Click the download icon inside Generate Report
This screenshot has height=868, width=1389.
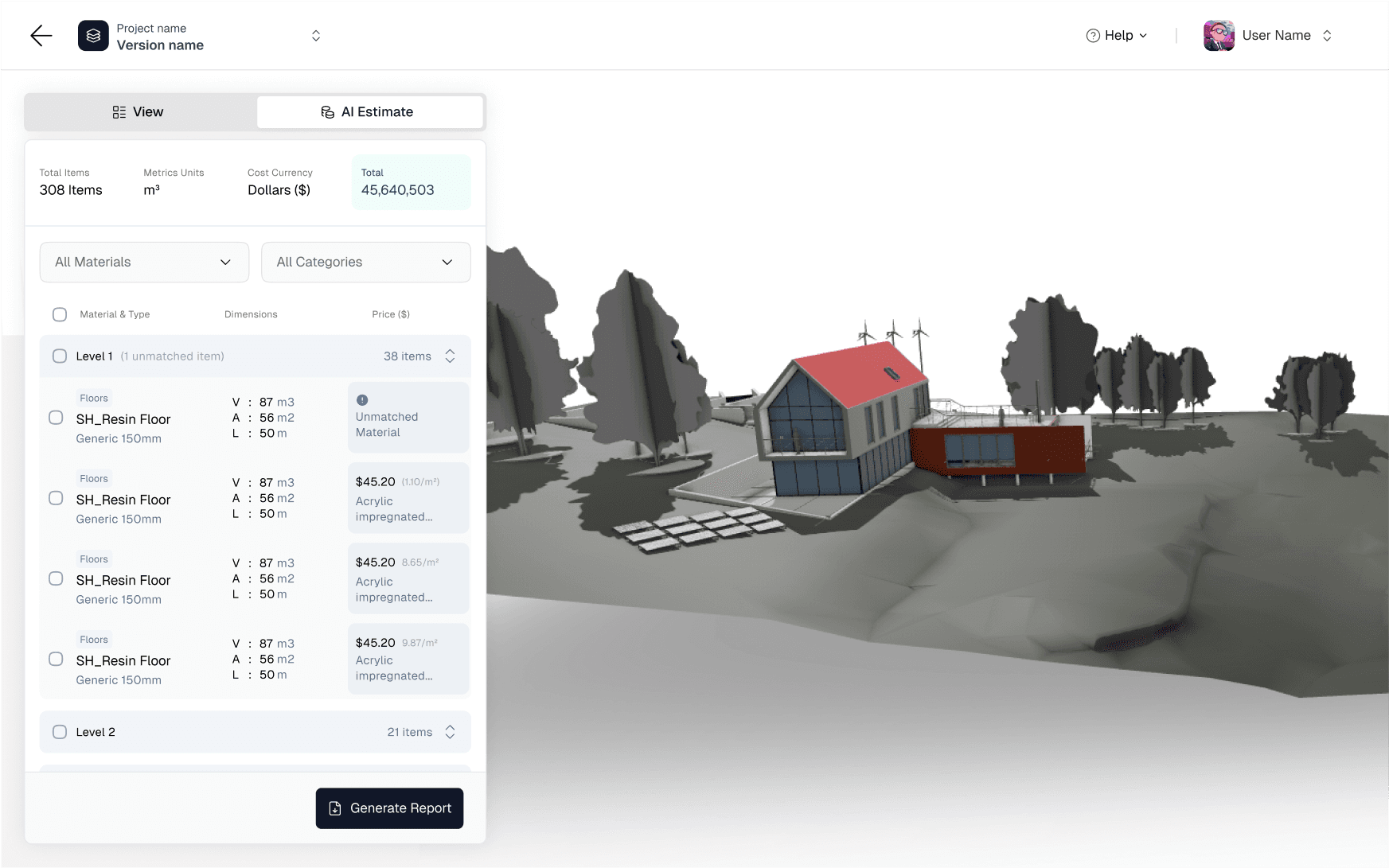pyautogui.click(x=334, y=808)
